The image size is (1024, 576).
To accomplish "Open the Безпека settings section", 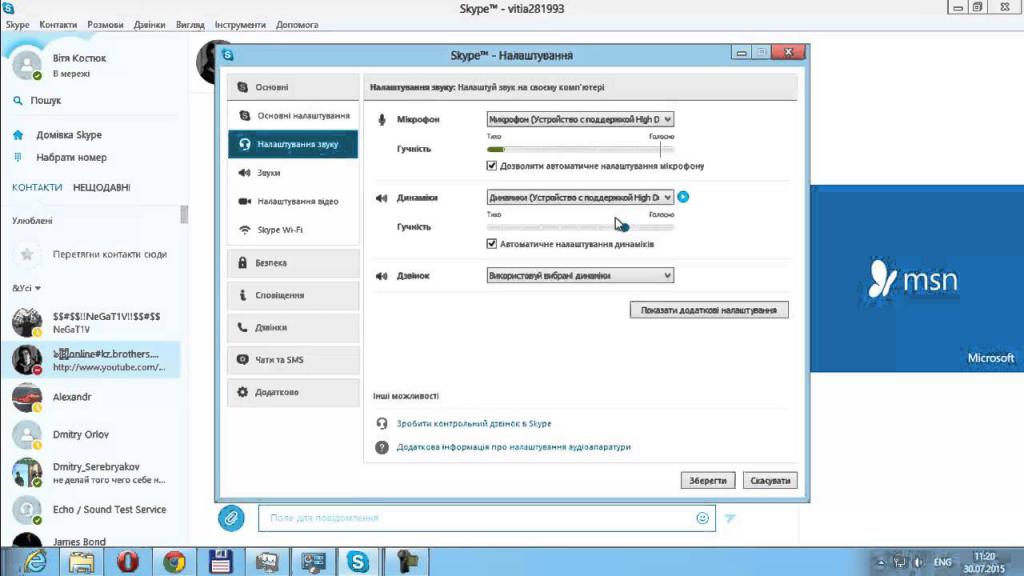I will click(293, 263).
